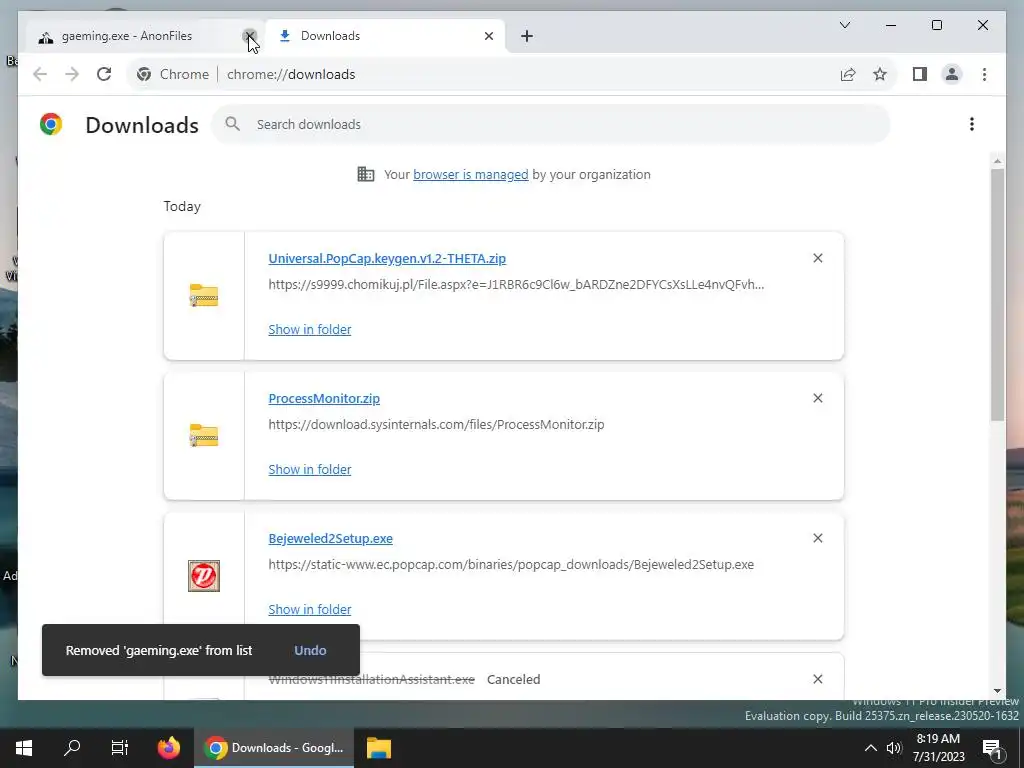
Task: Click the ProcessMonitor.zip folder icon
Action: pyautogui.click(x=204, y=436)
